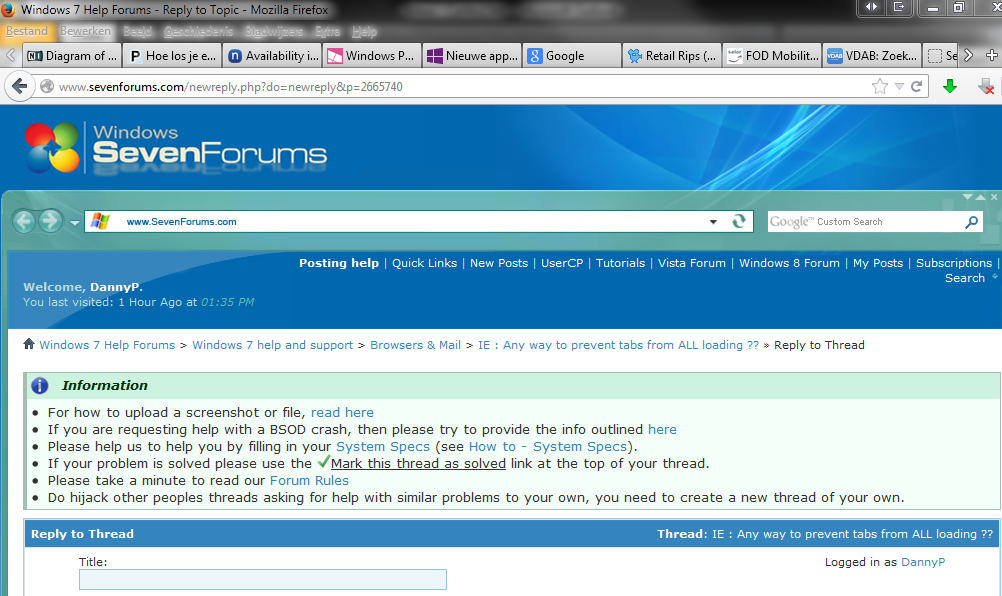Click the forum toolbar refresh icon
This screenshot has width=1002, height=596.
tap(739, 221)
